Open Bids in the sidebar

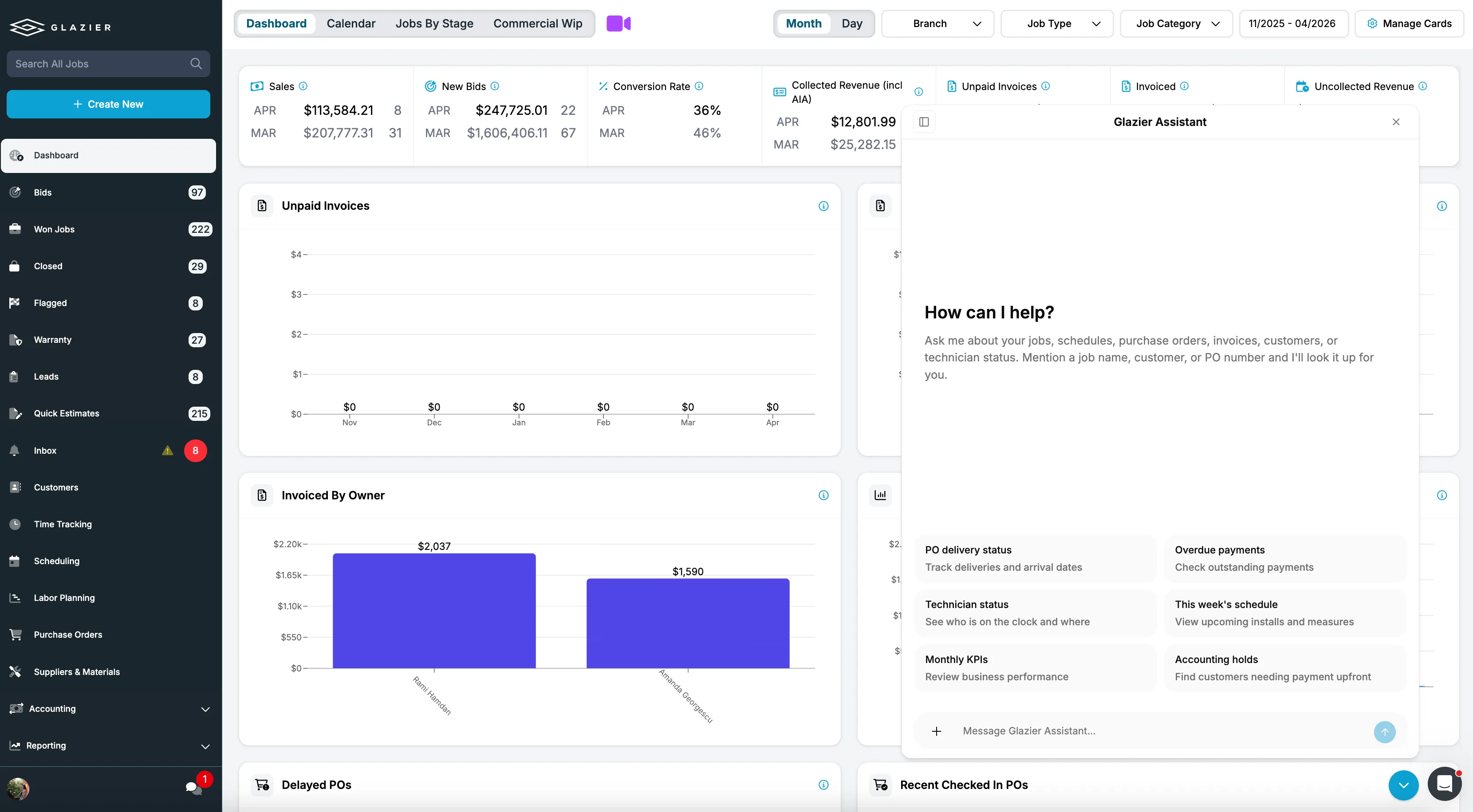point(109,192)
